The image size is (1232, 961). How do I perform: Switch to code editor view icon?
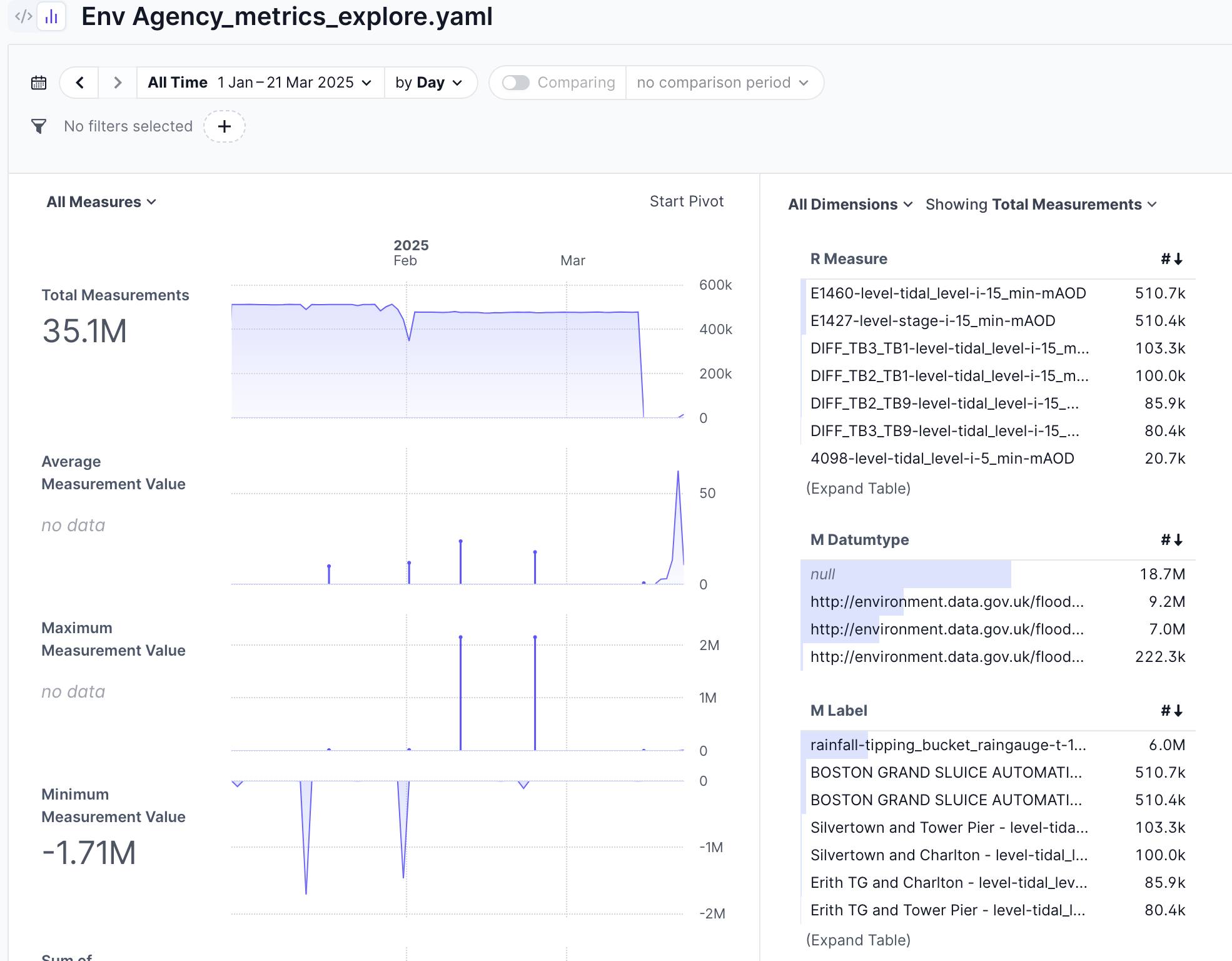point(23,16)
